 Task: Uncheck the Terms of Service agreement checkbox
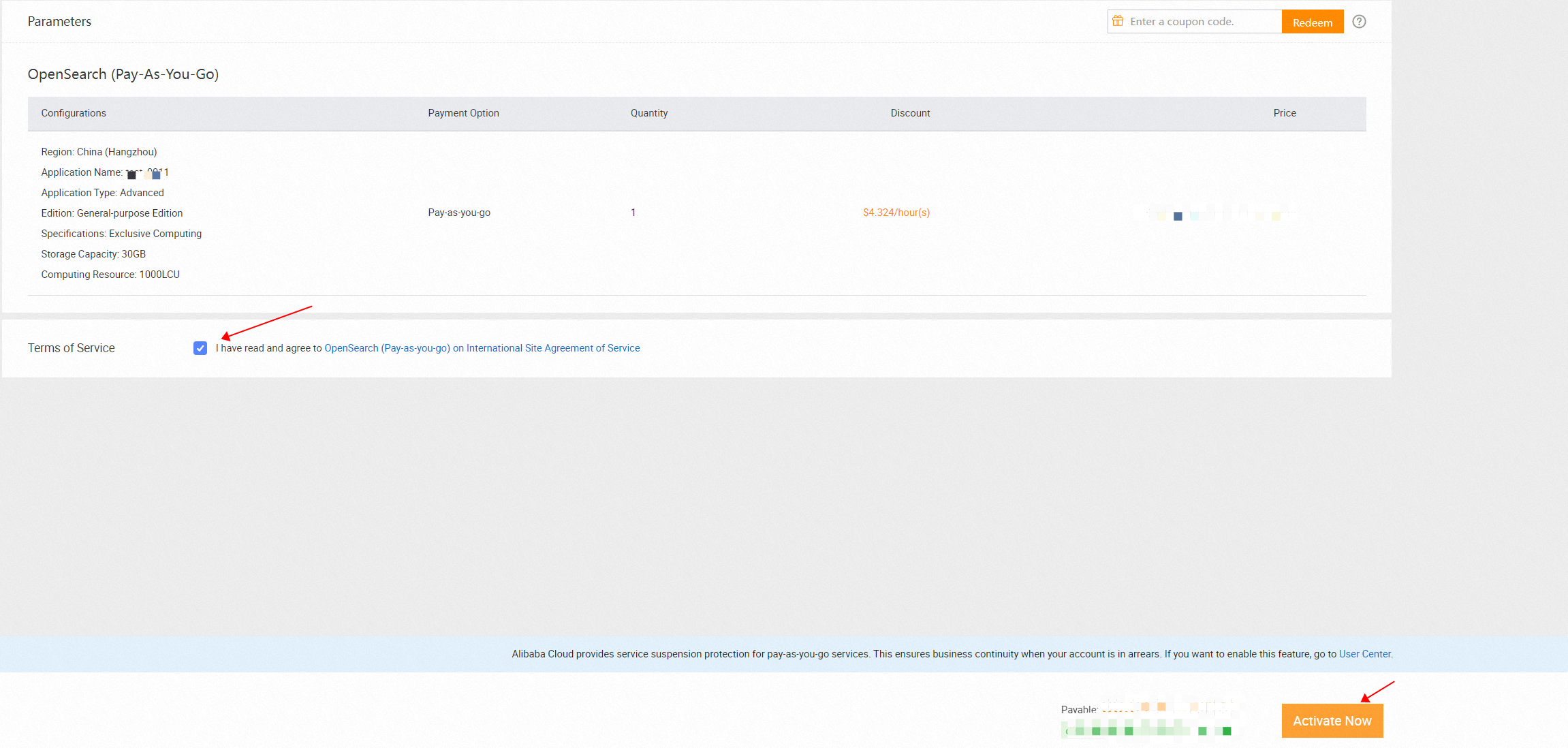(200, 348)
